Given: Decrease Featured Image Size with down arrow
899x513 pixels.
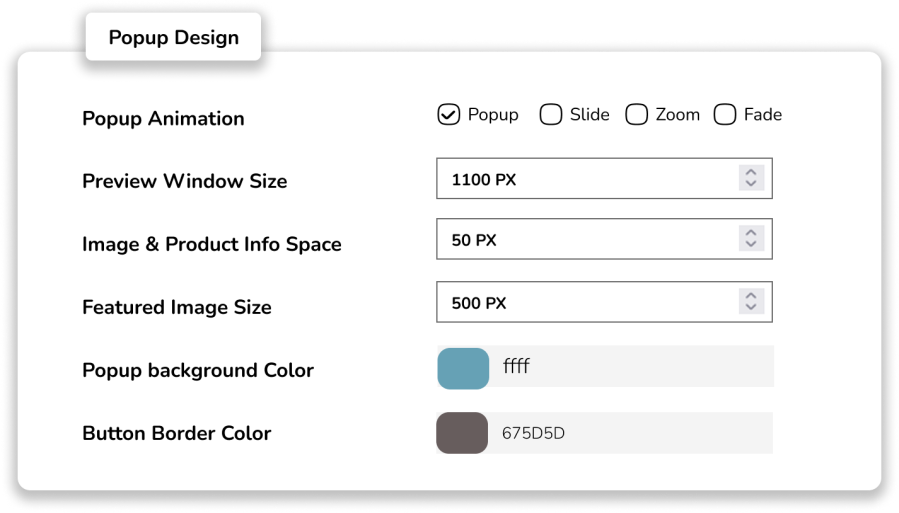Looking at the screenshot, I should [x=751, y=308].
